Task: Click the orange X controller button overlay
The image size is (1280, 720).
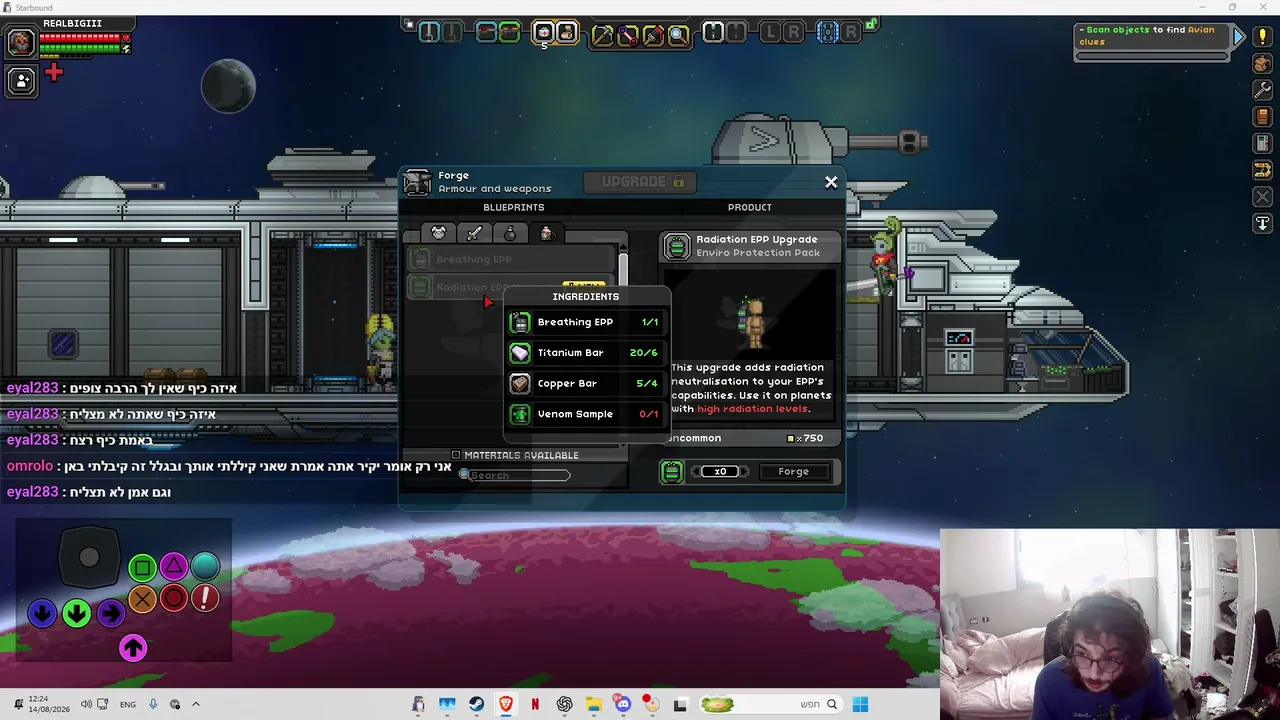Action: tap(142, 599)
